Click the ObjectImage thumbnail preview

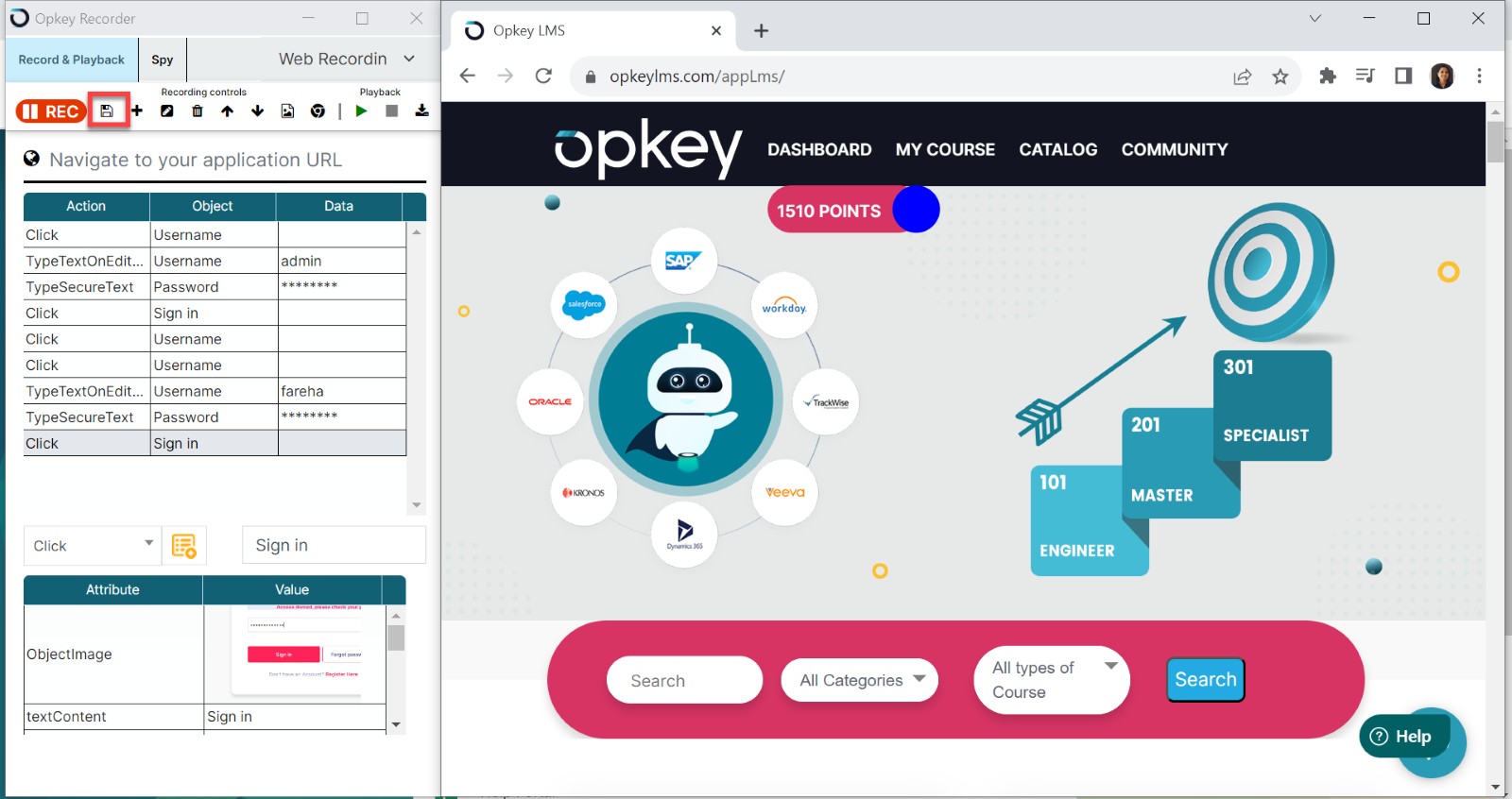tap(296, 654)
